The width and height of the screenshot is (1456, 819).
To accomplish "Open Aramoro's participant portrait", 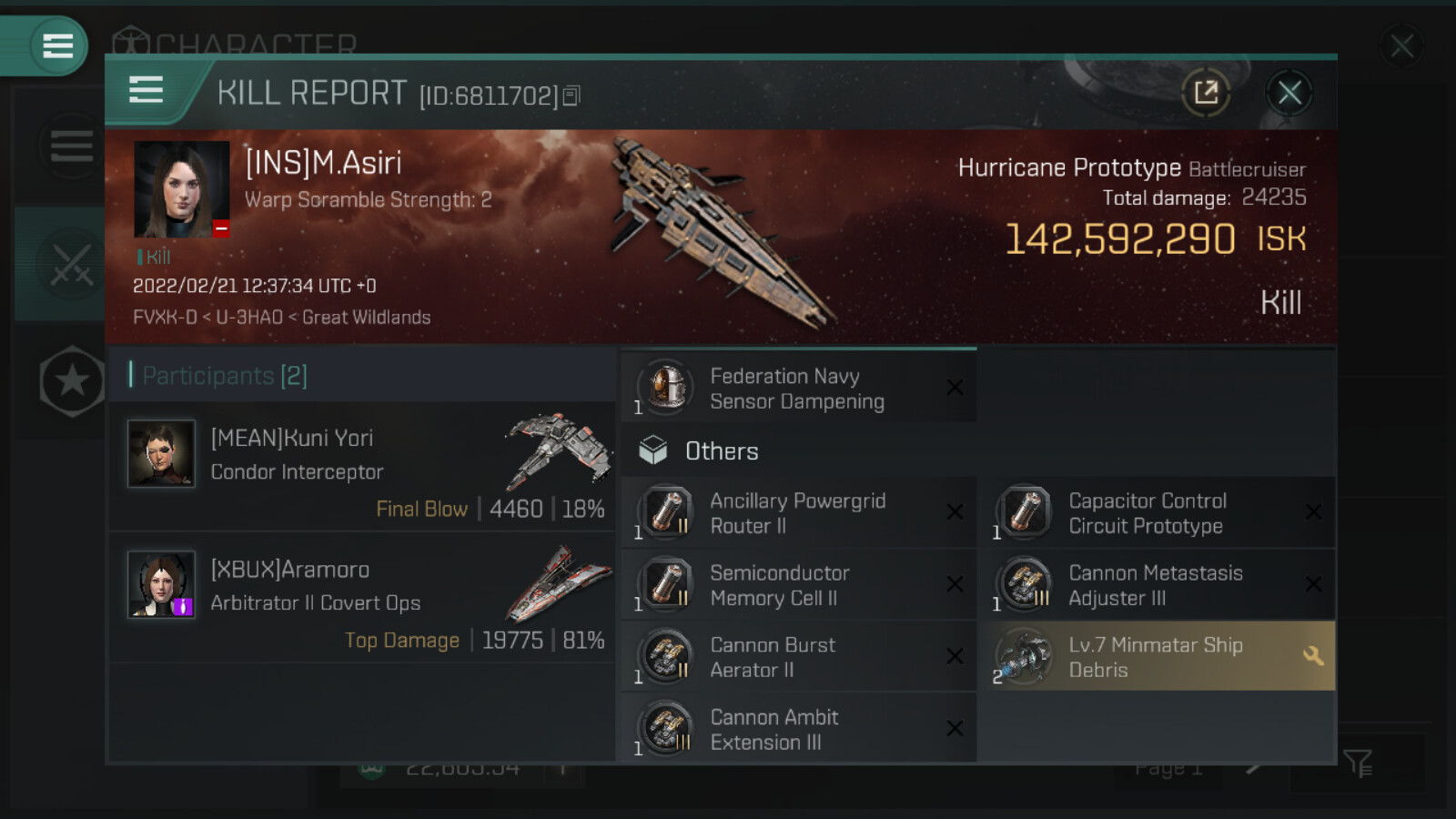I will coord(161,584).
